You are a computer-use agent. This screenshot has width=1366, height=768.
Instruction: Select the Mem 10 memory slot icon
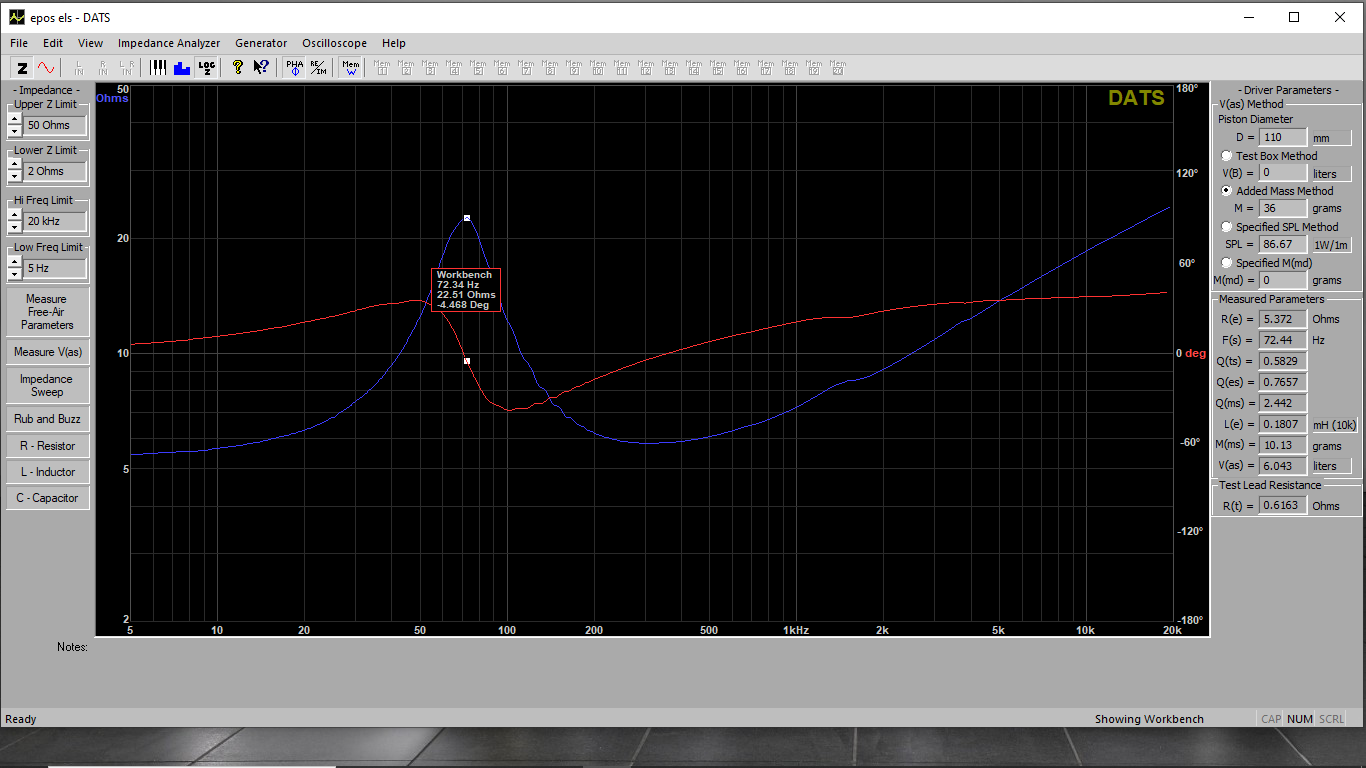[x=598, y=68]
